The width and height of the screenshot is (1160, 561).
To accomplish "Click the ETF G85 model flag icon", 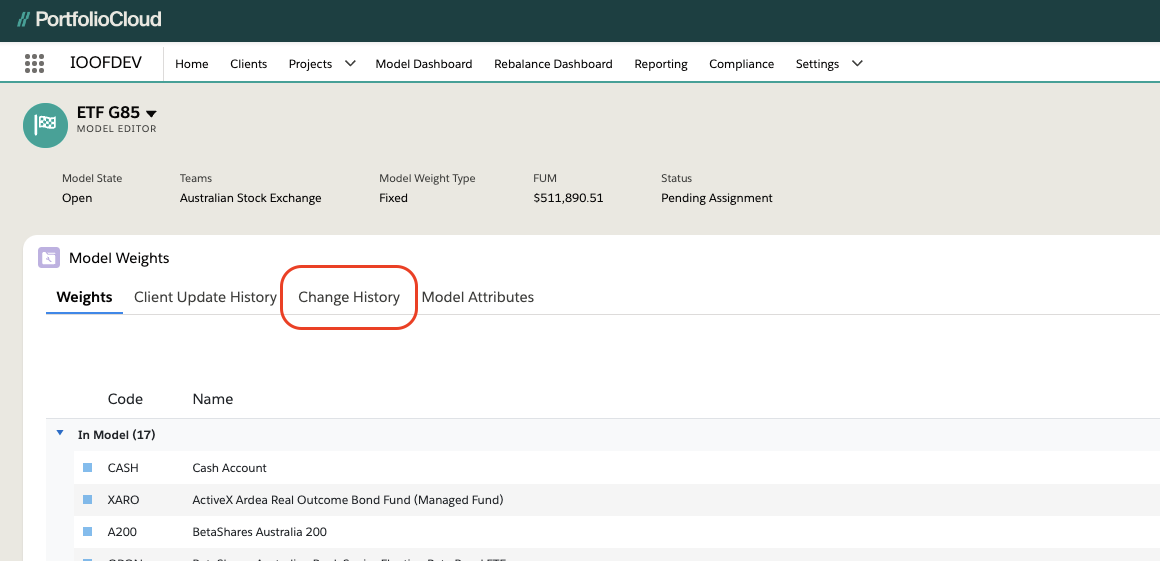I will click(45, 125).
